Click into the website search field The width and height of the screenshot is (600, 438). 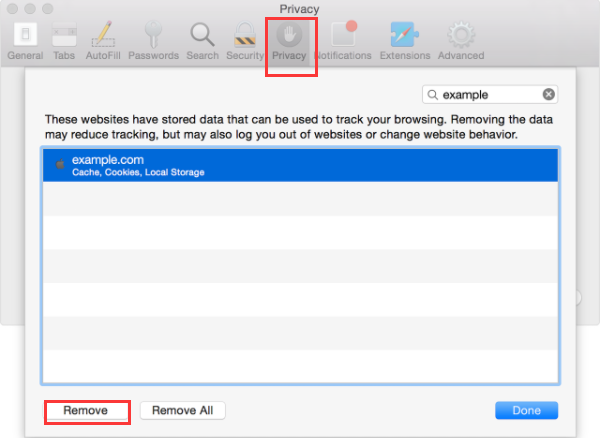(x=490, y=95)
